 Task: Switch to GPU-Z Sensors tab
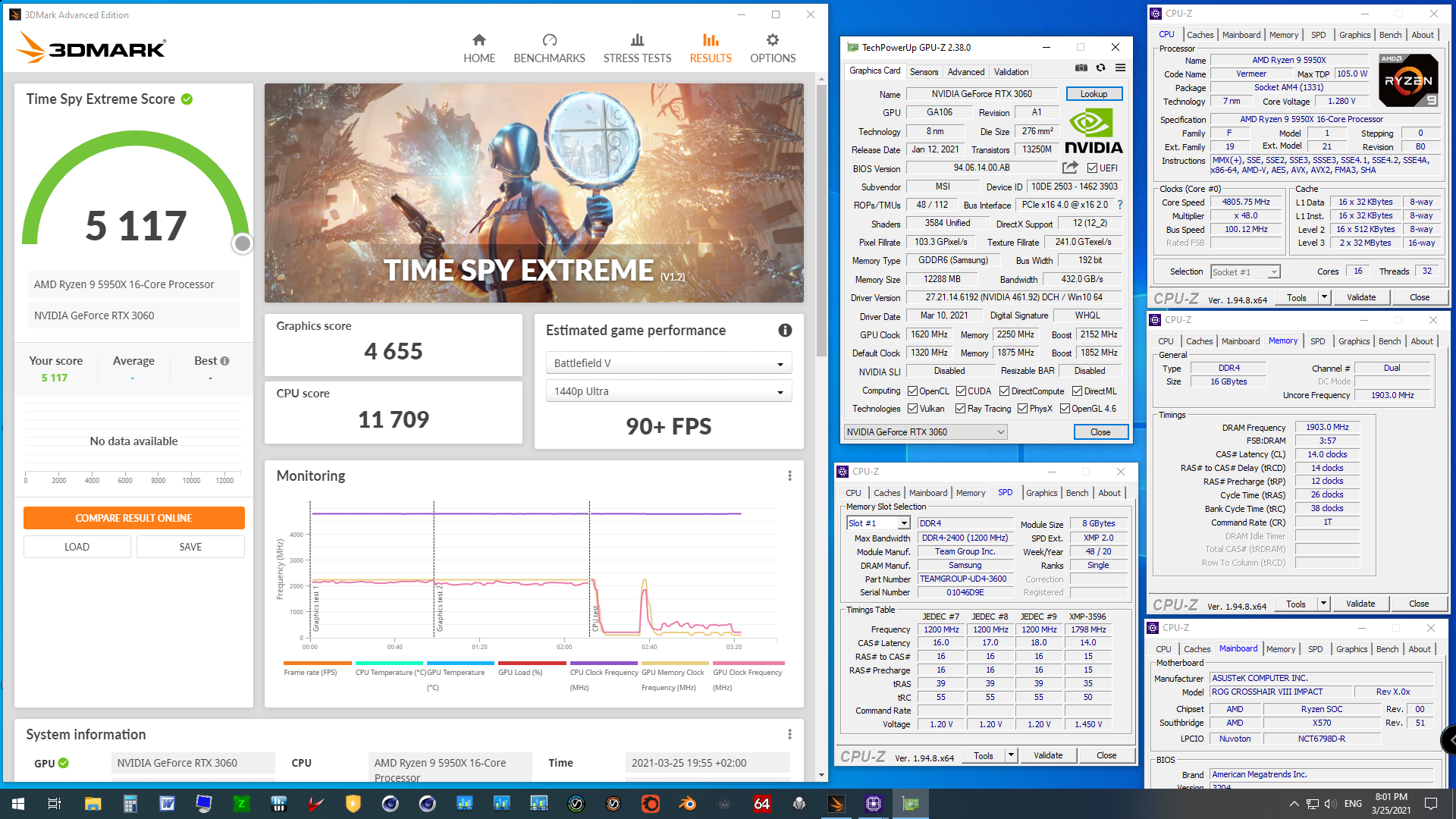click(924, 72)
